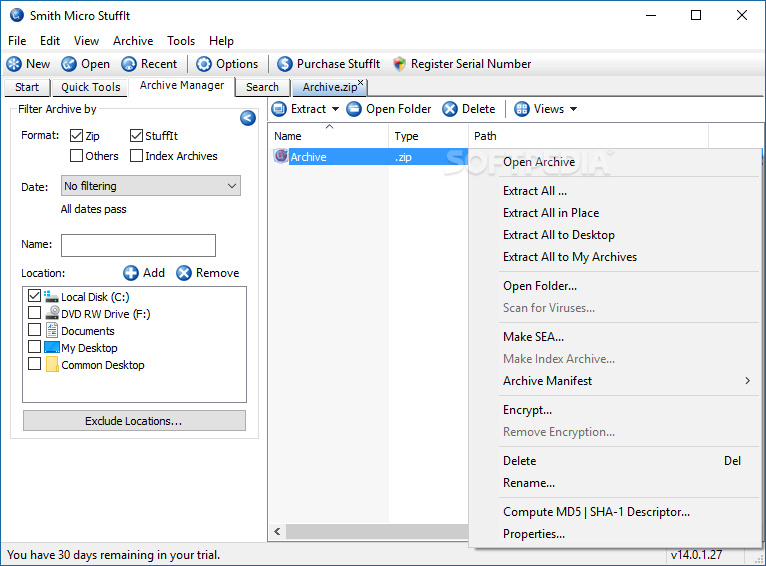Click the Open Folder icon
This screenshot has height=566, width=766.
[354, 109]
